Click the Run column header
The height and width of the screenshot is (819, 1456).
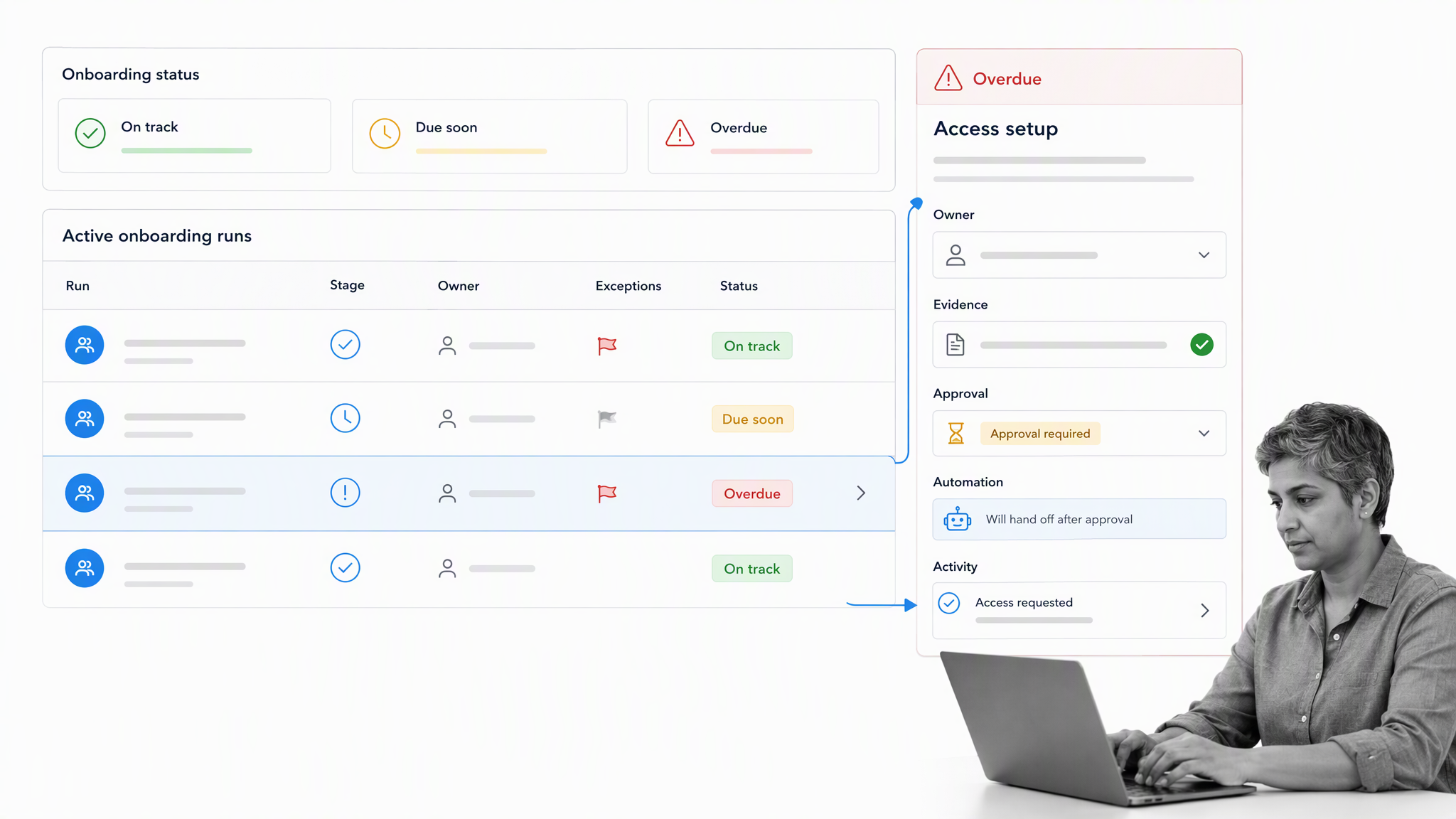point(77,286)
